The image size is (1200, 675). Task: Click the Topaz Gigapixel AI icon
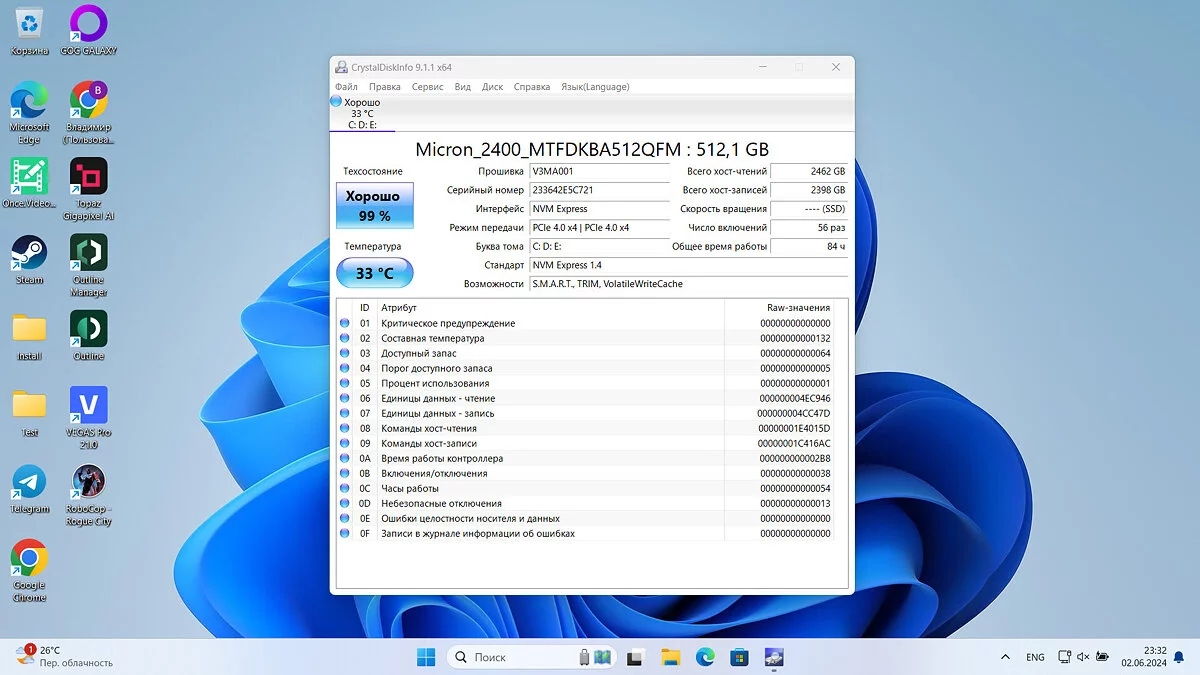tap(89, 177)
